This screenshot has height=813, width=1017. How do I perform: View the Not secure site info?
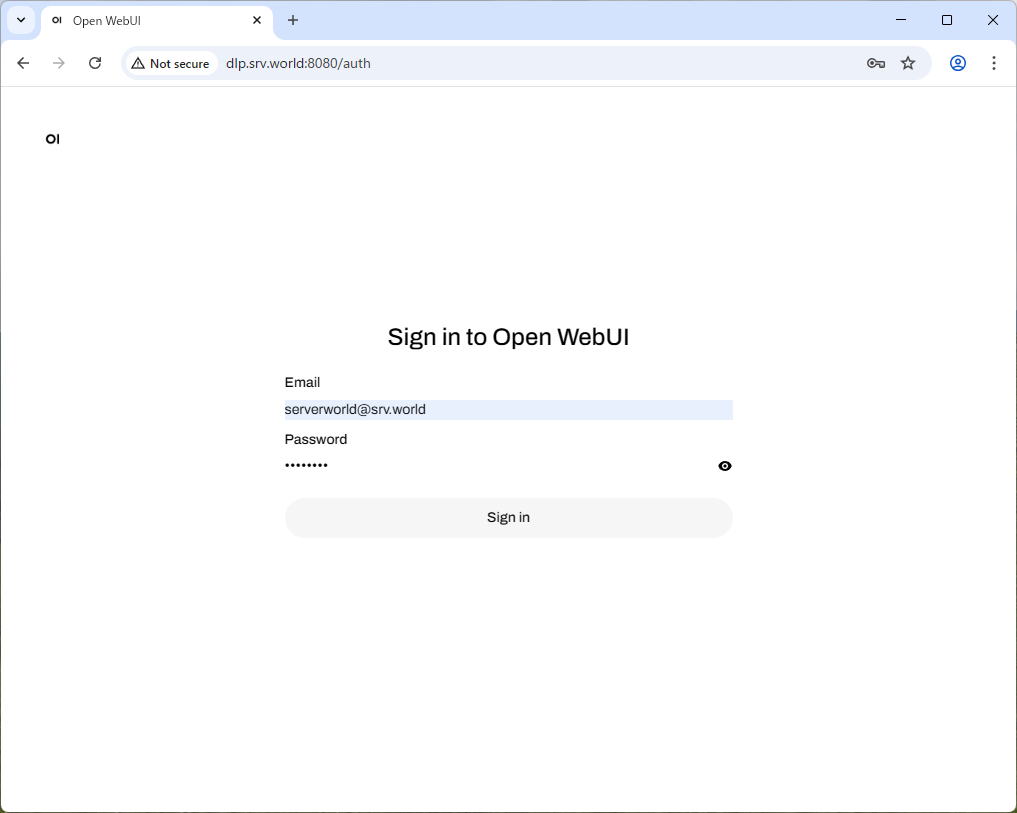170,63
